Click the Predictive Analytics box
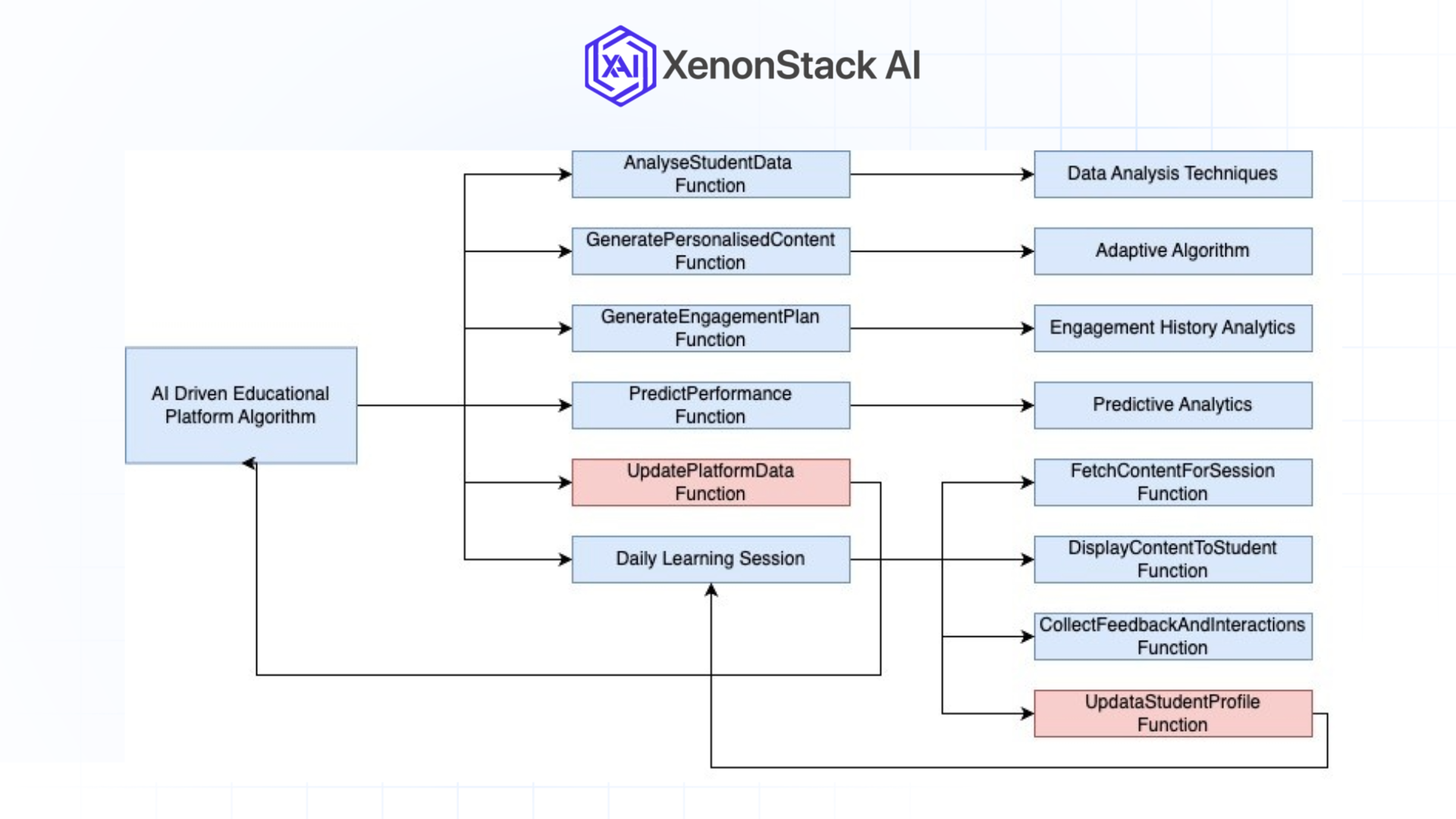1456x819 pixels. click(x=1172, y=405)
